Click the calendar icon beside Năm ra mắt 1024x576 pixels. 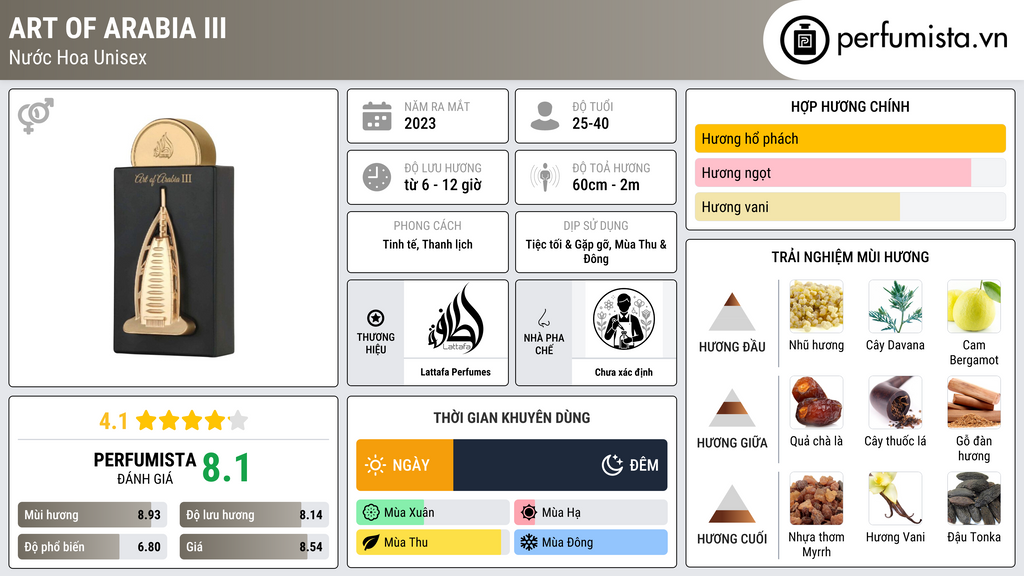377,116
